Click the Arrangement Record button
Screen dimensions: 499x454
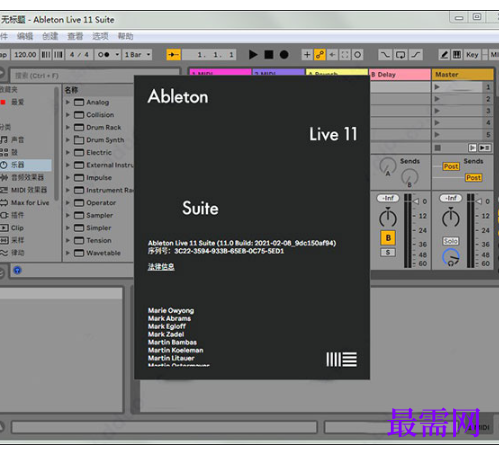coord(284,55)
